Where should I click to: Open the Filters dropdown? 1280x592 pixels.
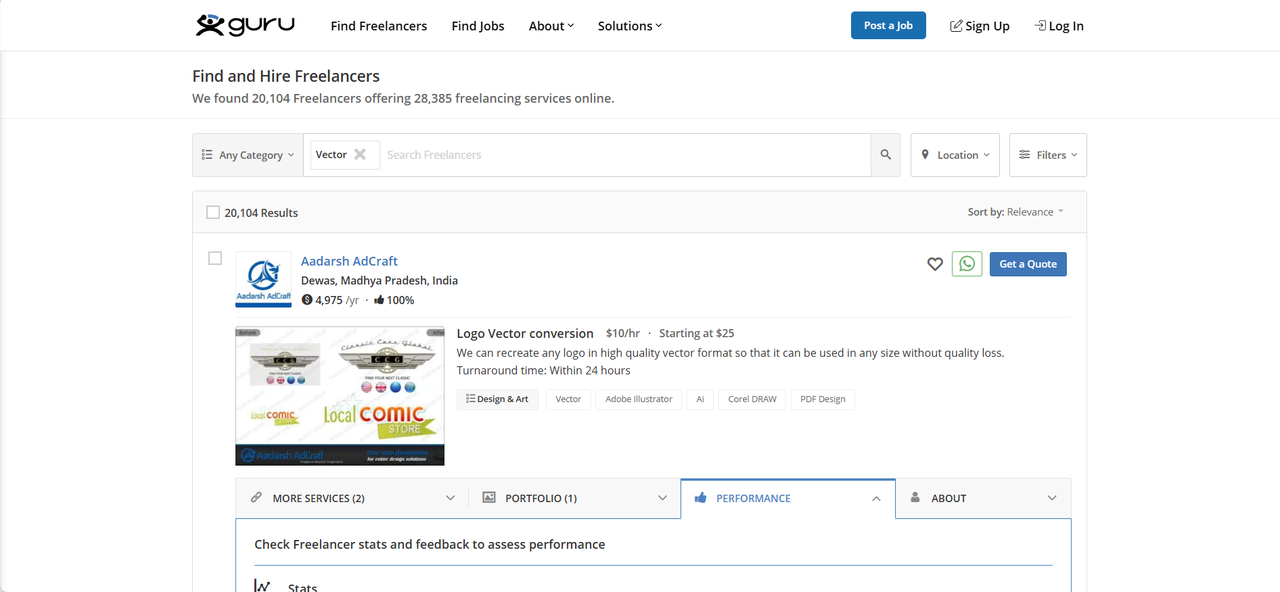point(1048,155)
